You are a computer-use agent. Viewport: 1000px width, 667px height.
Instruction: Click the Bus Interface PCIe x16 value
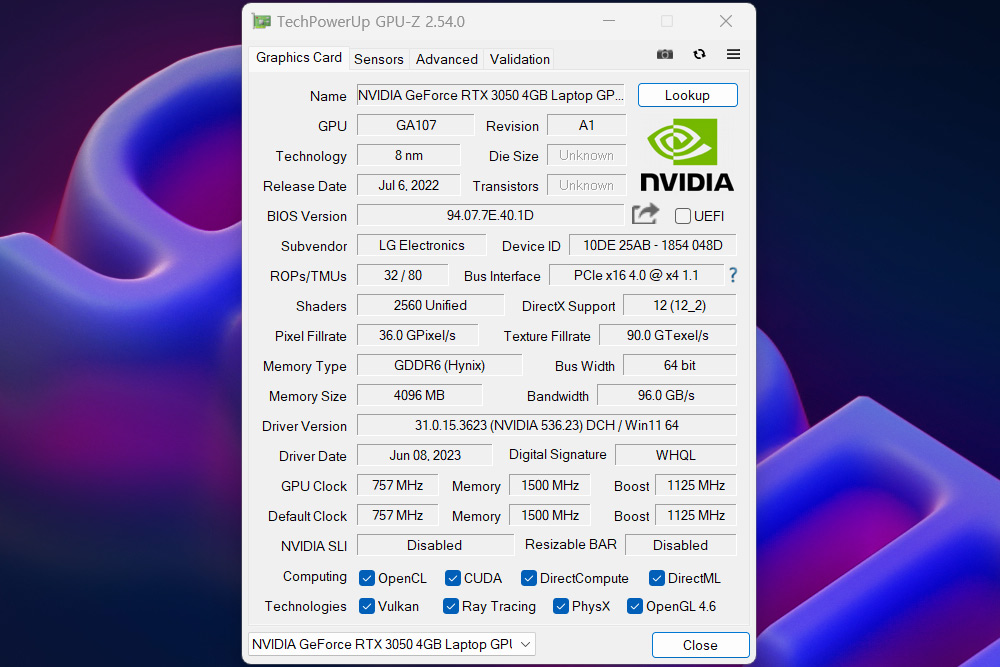(x=636, y=275)
